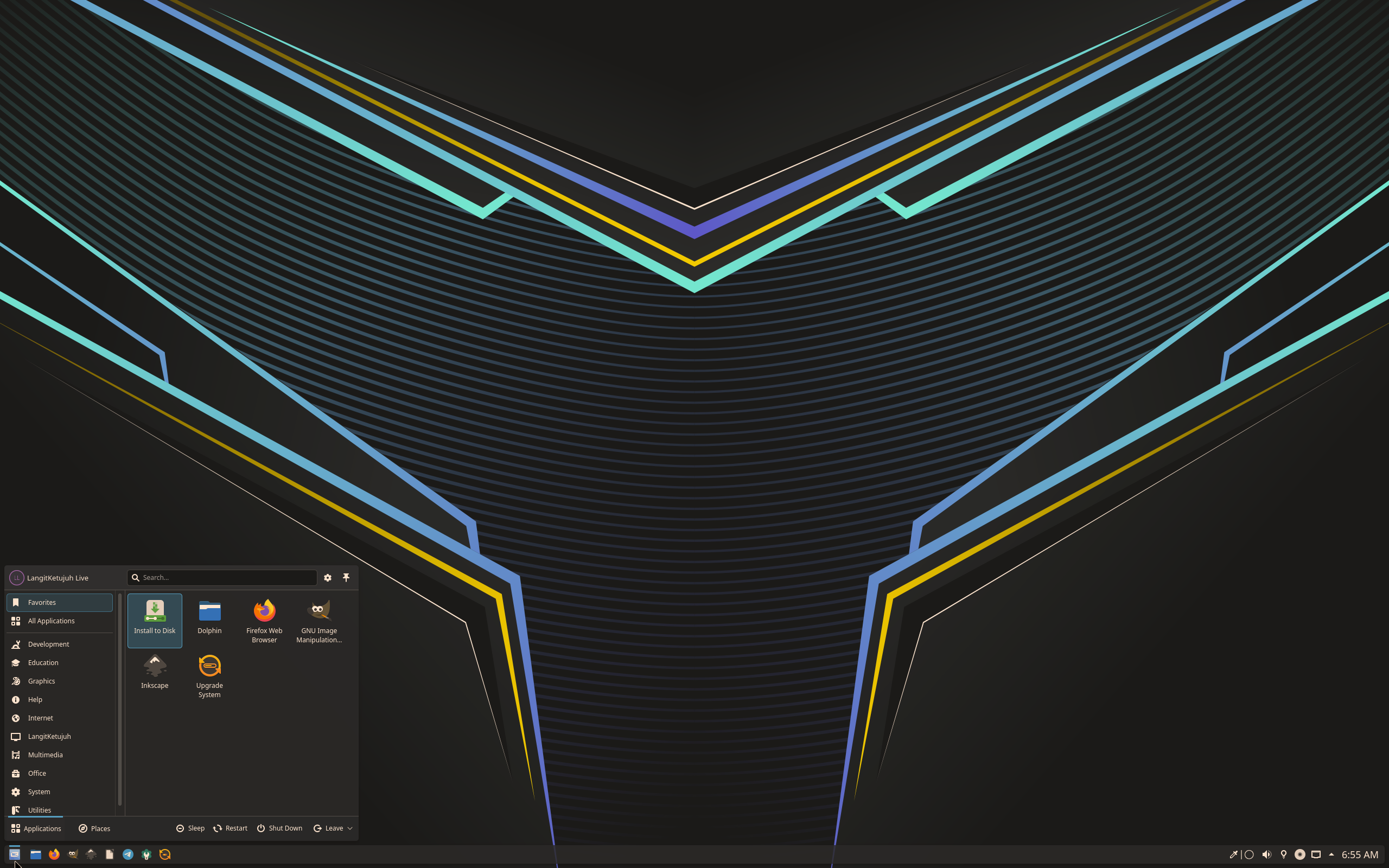Open the Graphics category
Viewport: 1389px width, 868px height.
[60, 681]
